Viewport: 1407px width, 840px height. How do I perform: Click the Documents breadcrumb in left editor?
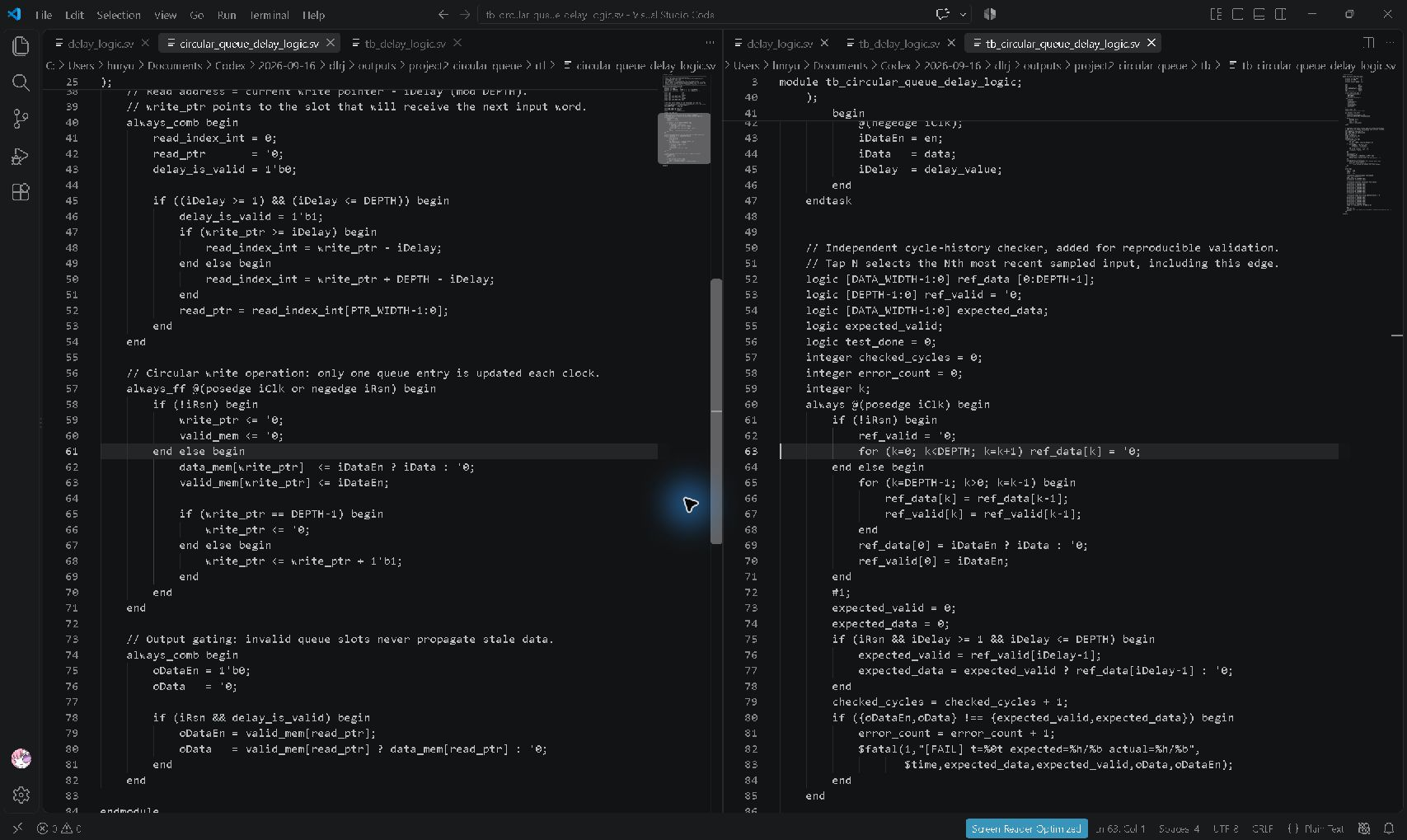[175, 65]
